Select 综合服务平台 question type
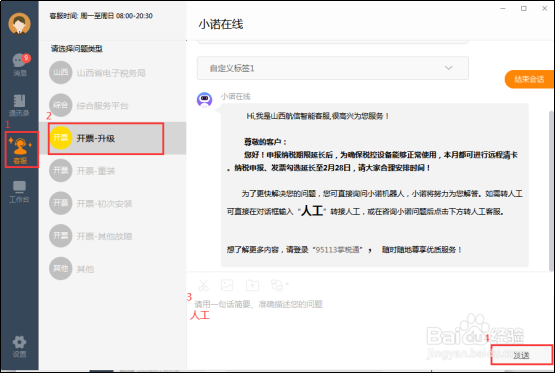Viewport: 556px width, 373px height. tap(102, 106)
